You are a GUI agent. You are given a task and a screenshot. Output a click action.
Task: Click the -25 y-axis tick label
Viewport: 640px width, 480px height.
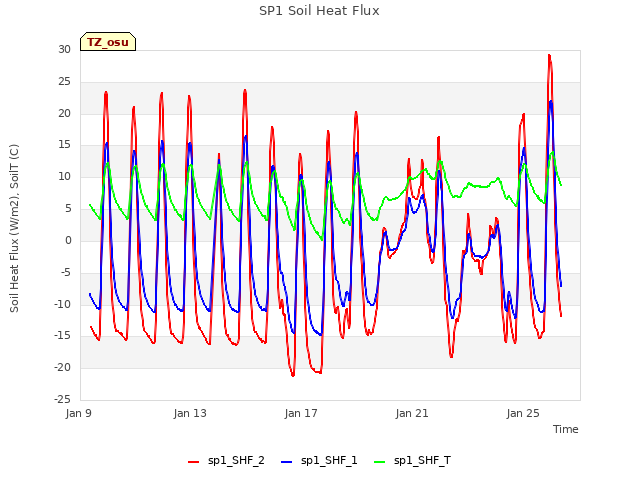point(62,399)
